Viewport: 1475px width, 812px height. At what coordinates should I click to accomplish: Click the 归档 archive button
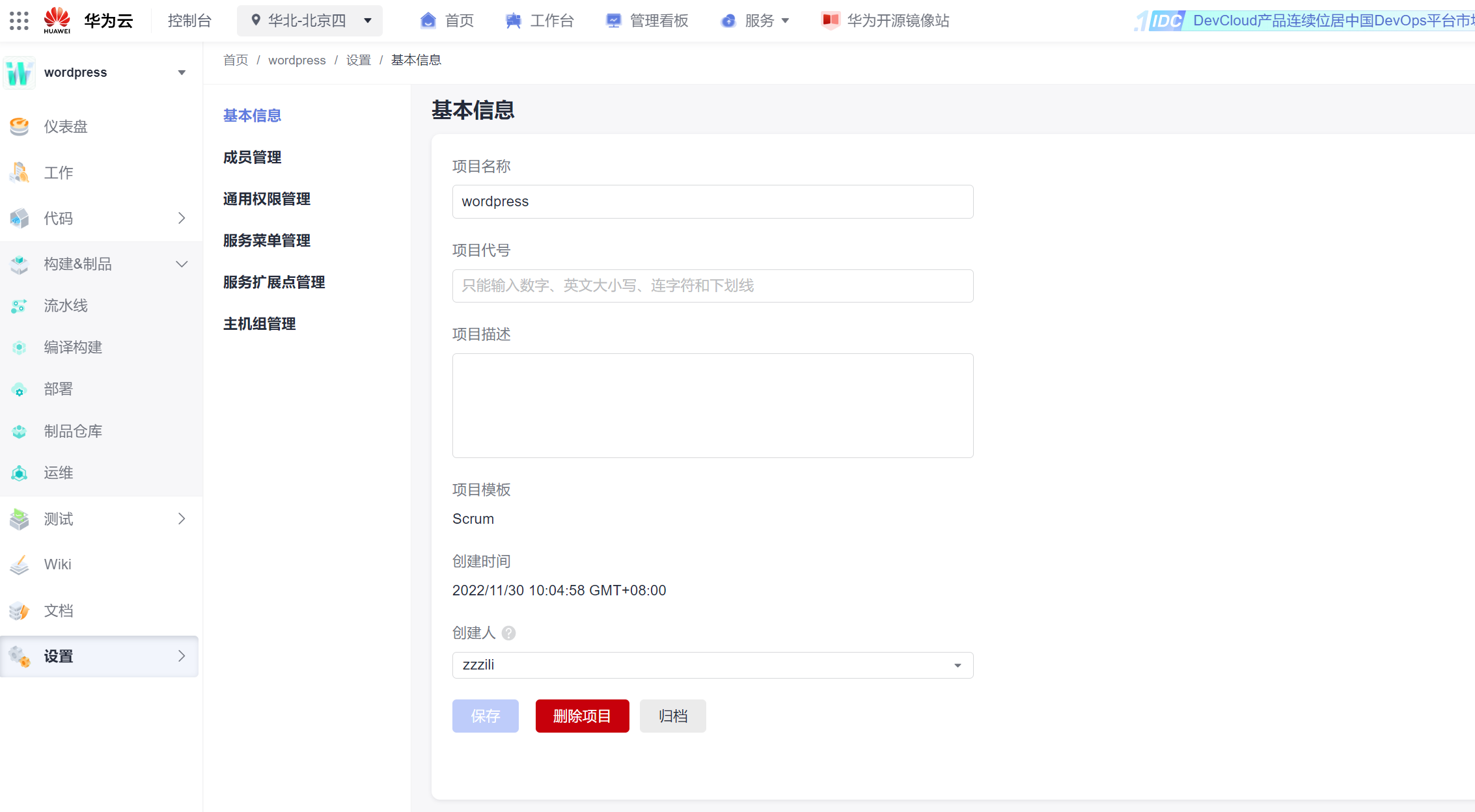672,716
